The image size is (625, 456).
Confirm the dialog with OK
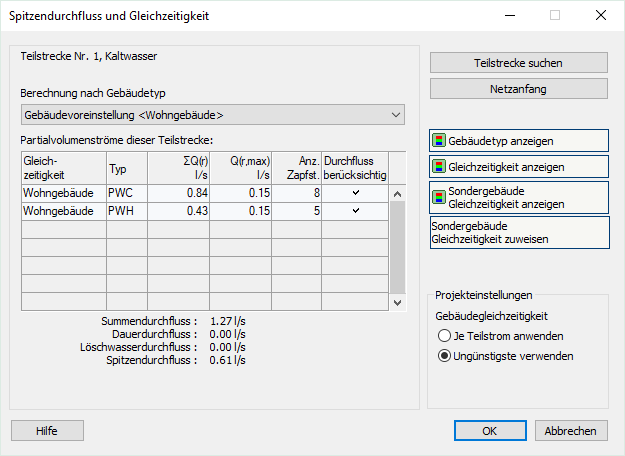point(490,431)
